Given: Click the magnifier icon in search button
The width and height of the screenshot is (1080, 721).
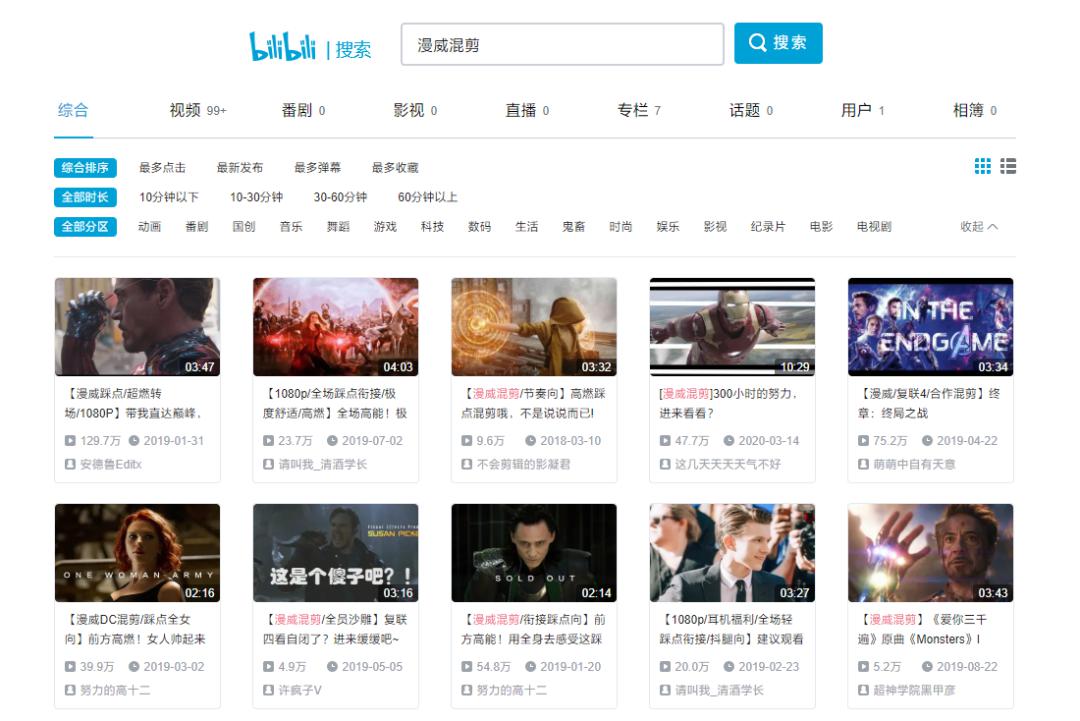Looking at the screenshot, I should [758, 43].
